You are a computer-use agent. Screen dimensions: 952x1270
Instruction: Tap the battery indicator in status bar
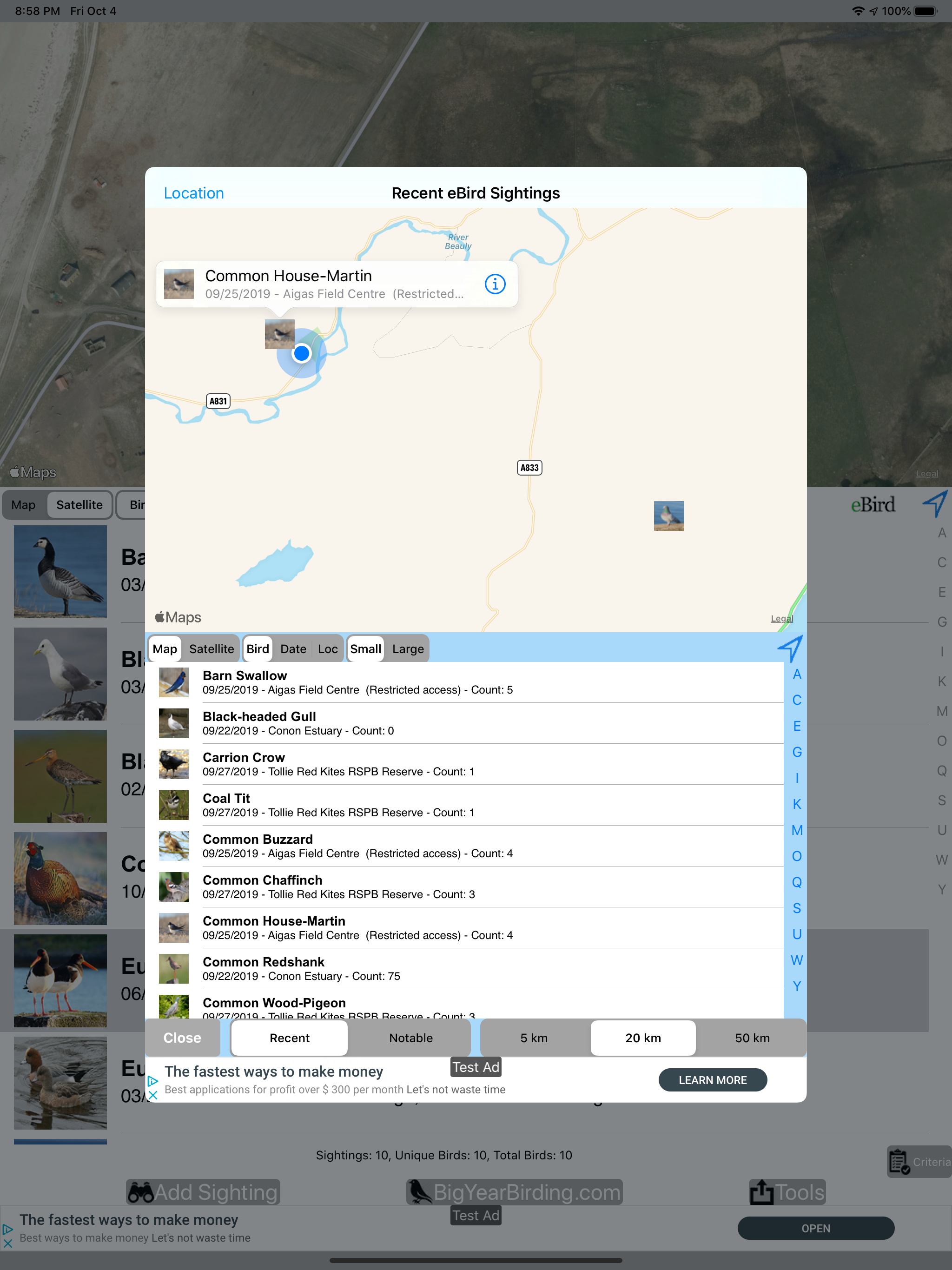coord(926,11)
